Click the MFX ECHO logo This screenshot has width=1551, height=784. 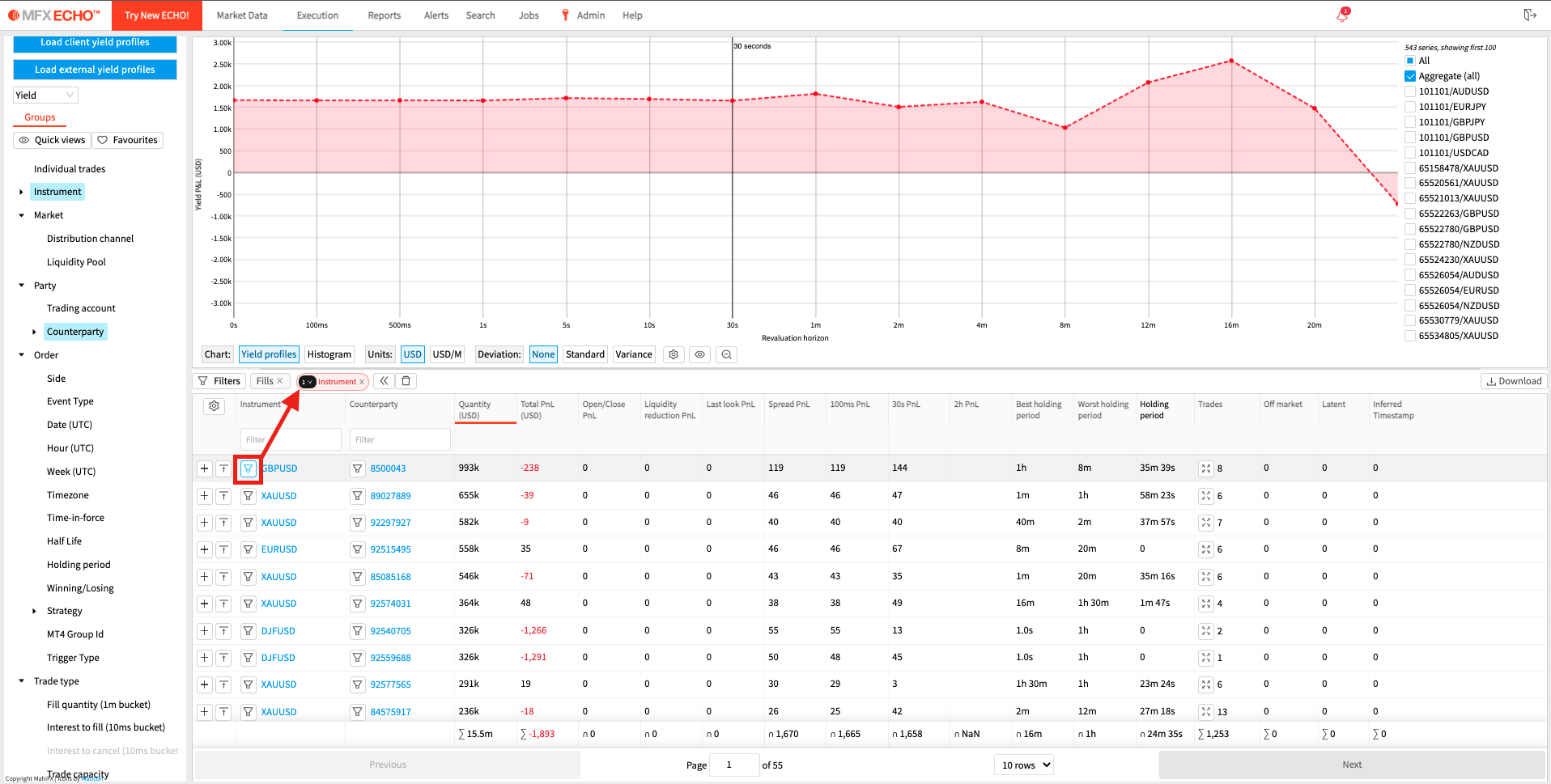54,15
